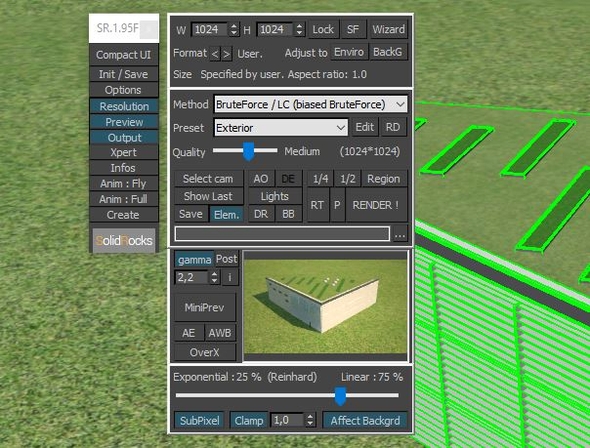Click the previous format arrow

coord(214,54)
